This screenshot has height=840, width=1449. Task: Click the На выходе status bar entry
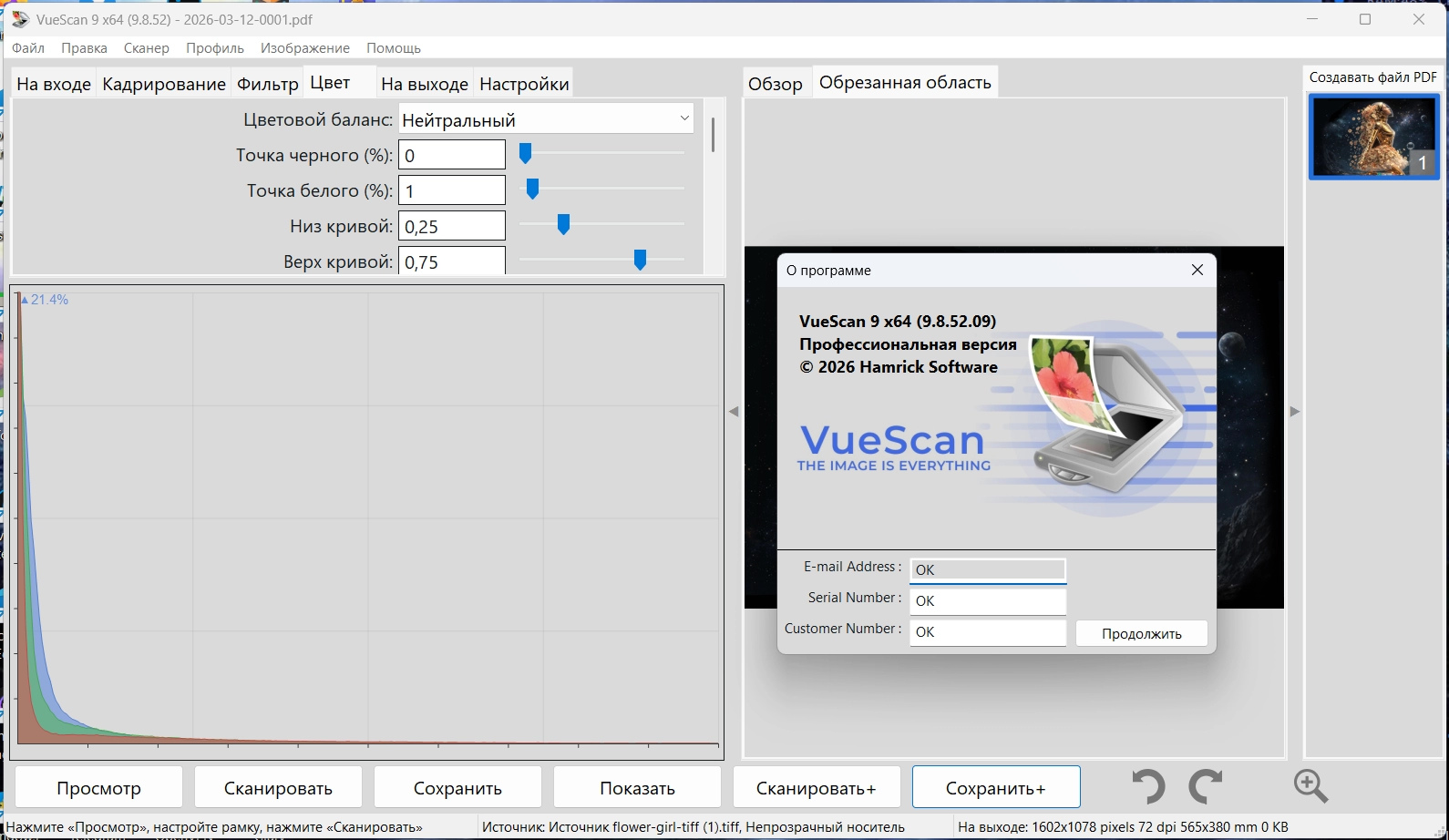(1123, 827)
